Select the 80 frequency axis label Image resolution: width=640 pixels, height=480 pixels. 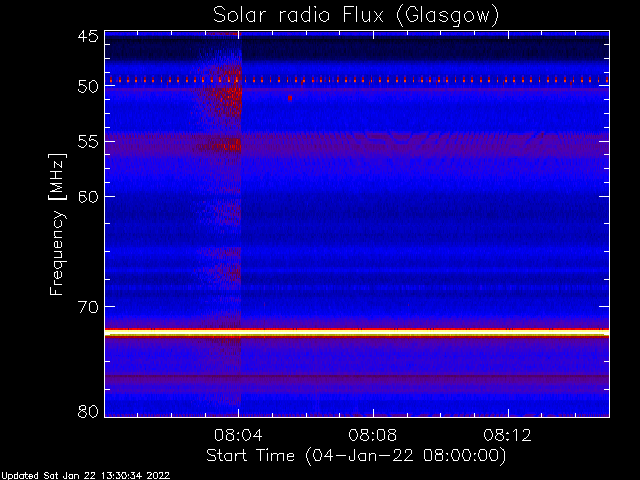click(88, 411)
